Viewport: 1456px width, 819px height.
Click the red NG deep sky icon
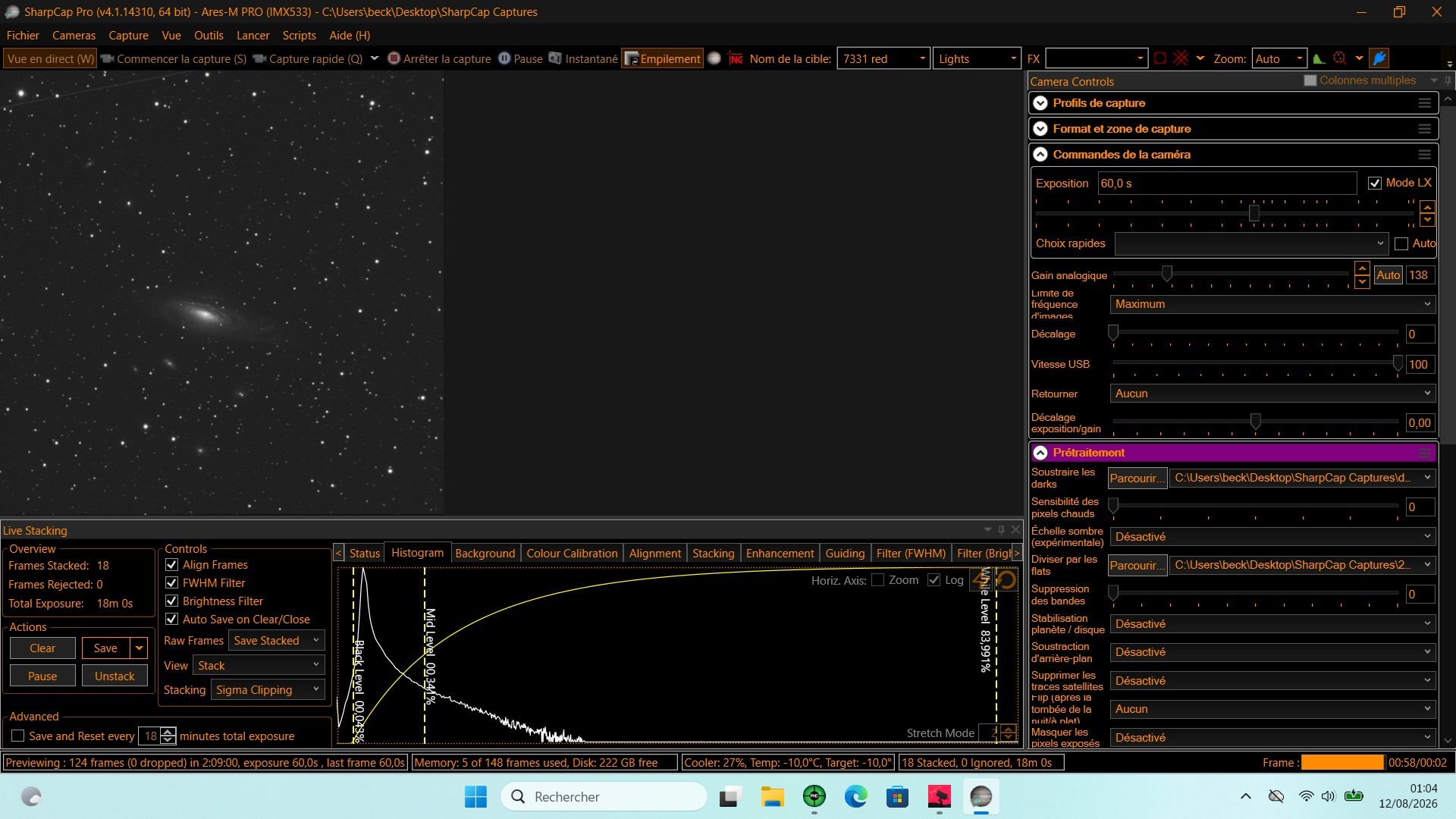pos(736,58)
